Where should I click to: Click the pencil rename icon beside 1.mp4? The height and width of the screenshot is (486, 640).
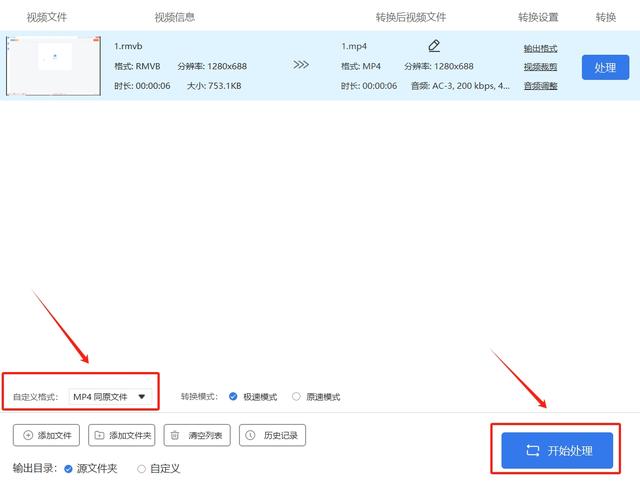coord(434,46)
